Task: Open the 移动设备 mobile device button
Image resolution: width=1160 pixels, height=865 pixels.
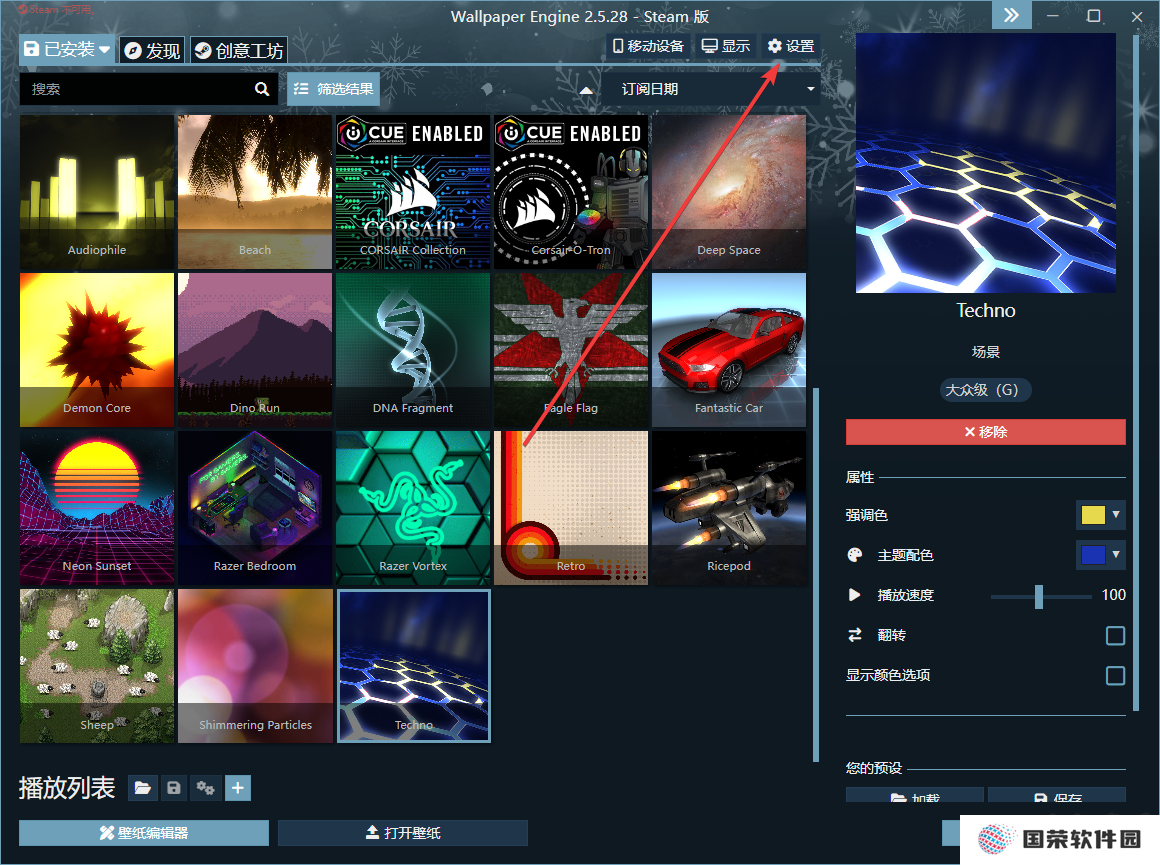Action: [x=648, y=46]
